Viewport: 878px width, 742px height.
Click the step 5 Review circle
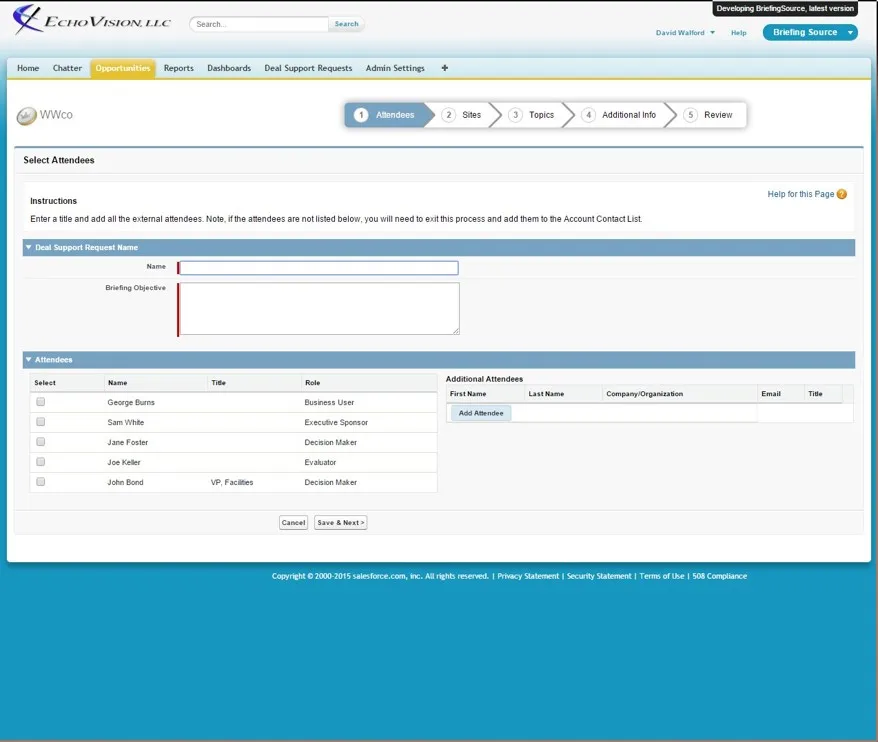click(x=690, y=115)
